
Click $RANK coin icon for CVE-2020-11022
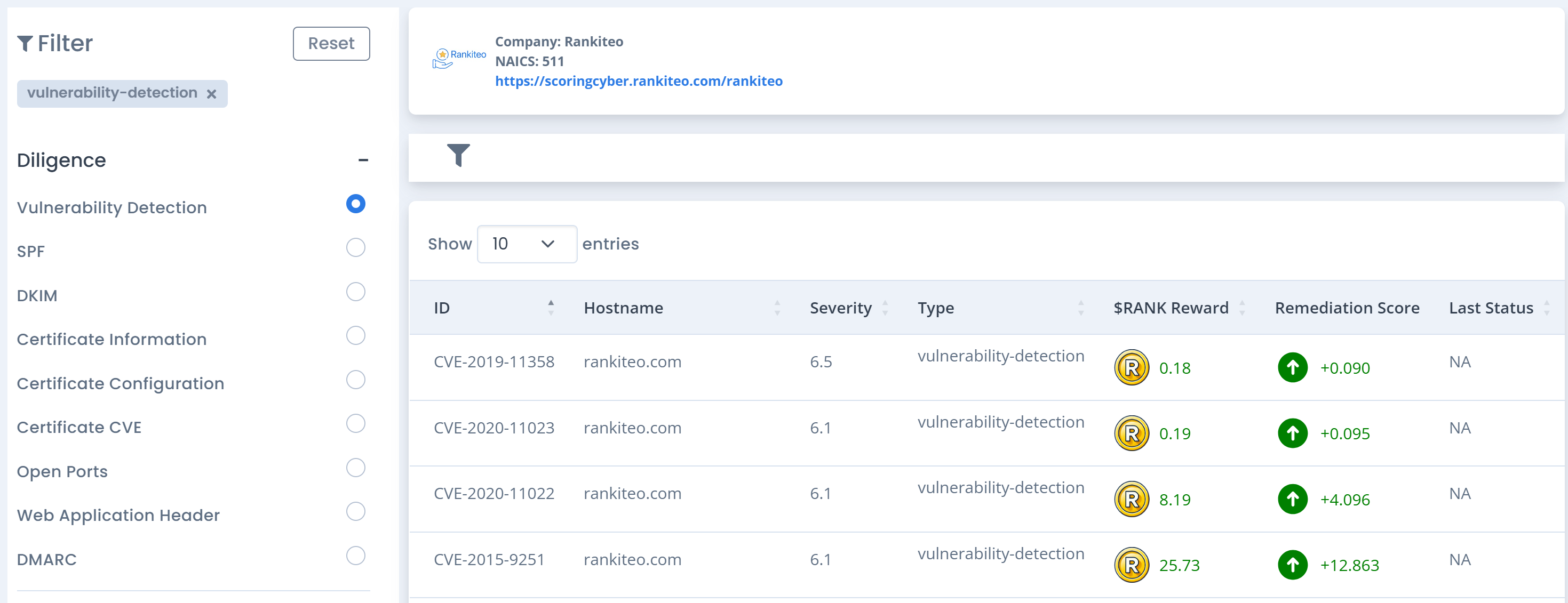click(x=1131, y=499)
